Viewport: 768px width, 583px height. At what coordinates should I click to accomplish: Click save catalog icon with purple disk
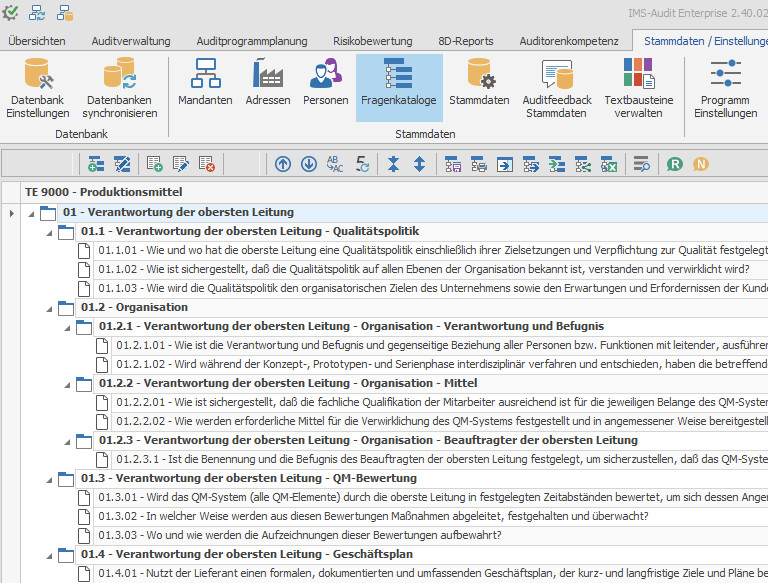click(453, 164)
